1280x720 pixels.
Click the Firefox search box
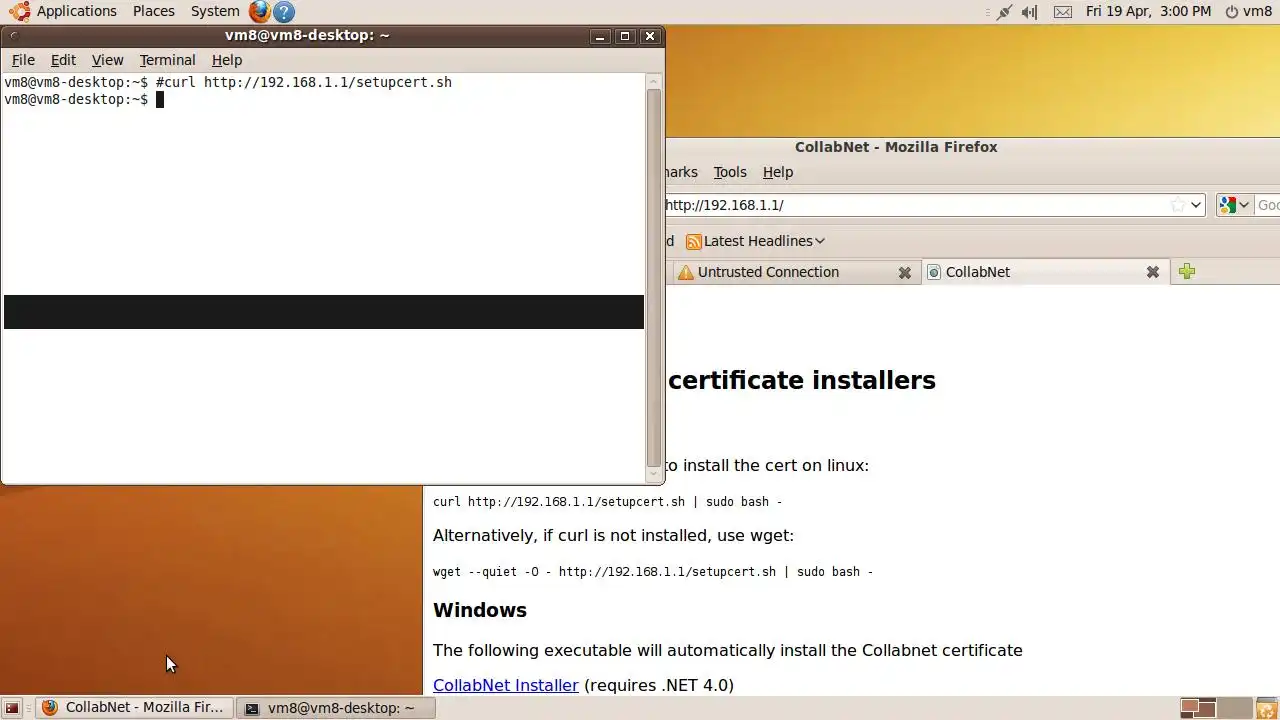tap(1268, 205)
